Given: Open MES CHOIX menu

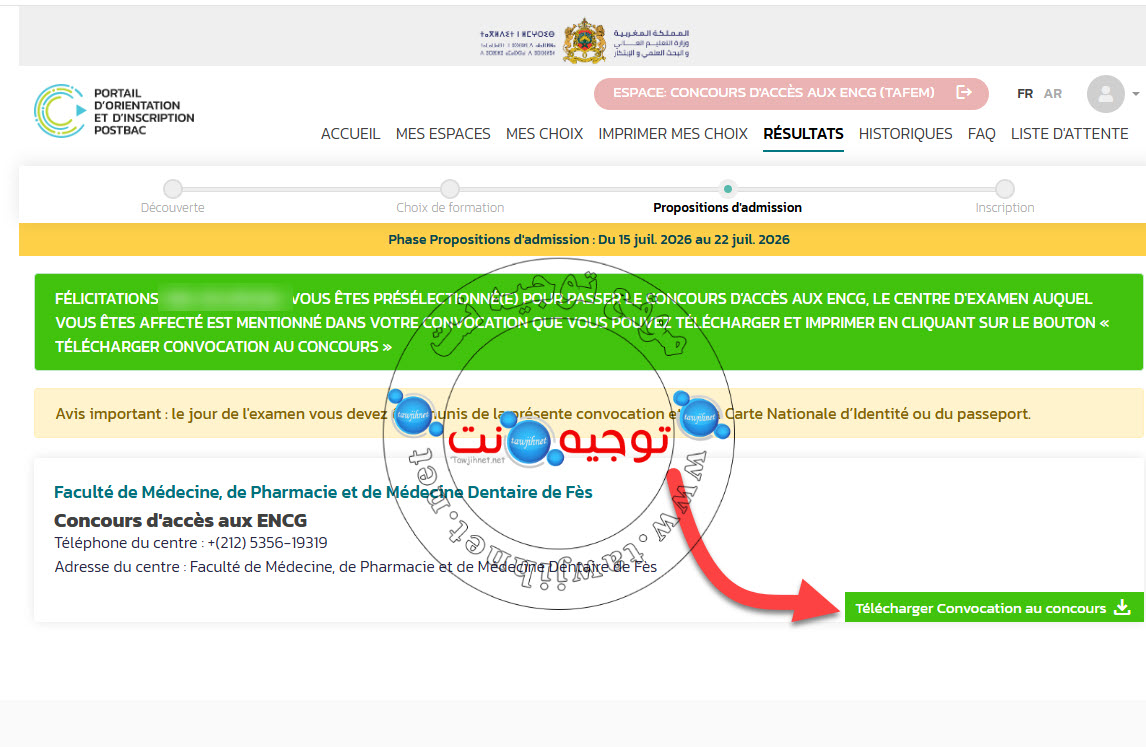Looking at the screenshot, I should click(544, 134).
